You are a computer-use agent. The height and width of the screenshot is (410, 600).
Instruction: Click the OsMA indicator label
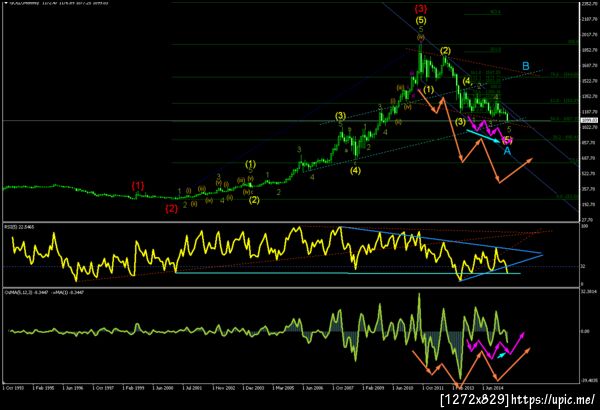[44, 292]
